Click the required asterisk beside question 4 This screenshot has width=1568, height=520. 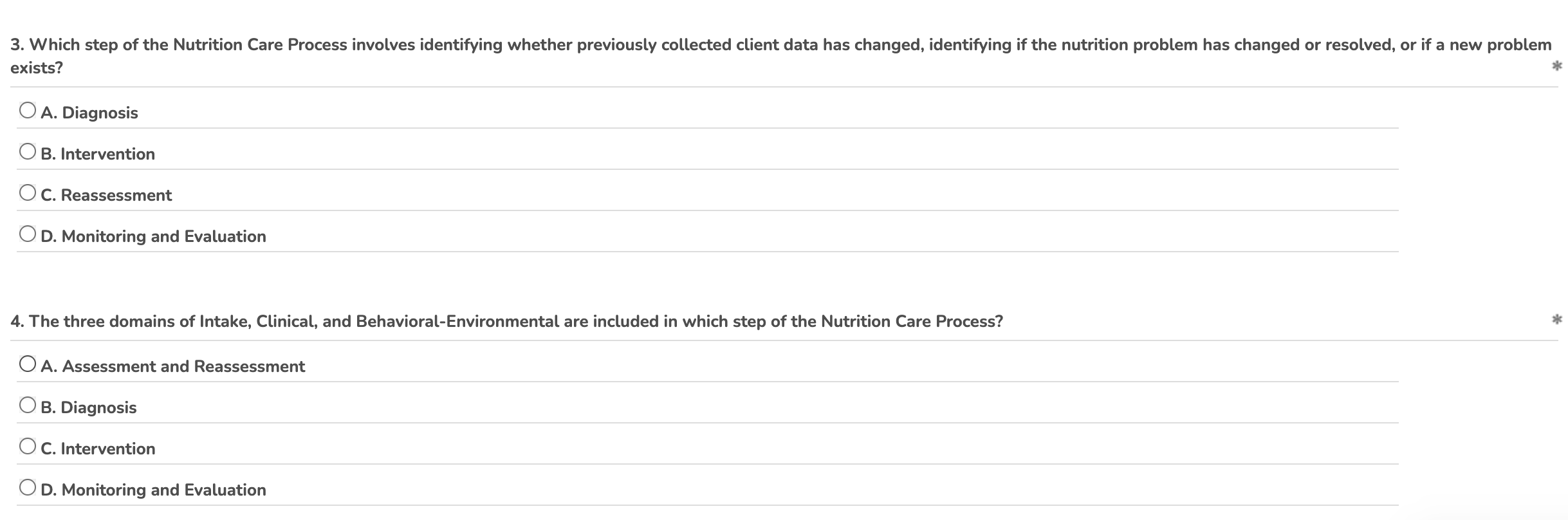[x=1556, y=319]
